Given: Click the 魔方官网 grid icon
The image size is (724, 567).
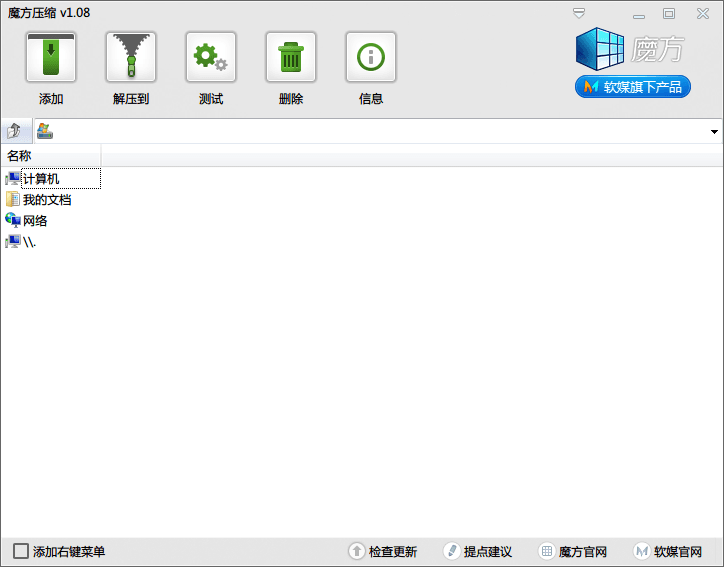Looking at the screenshot, I should pos(547,551).
